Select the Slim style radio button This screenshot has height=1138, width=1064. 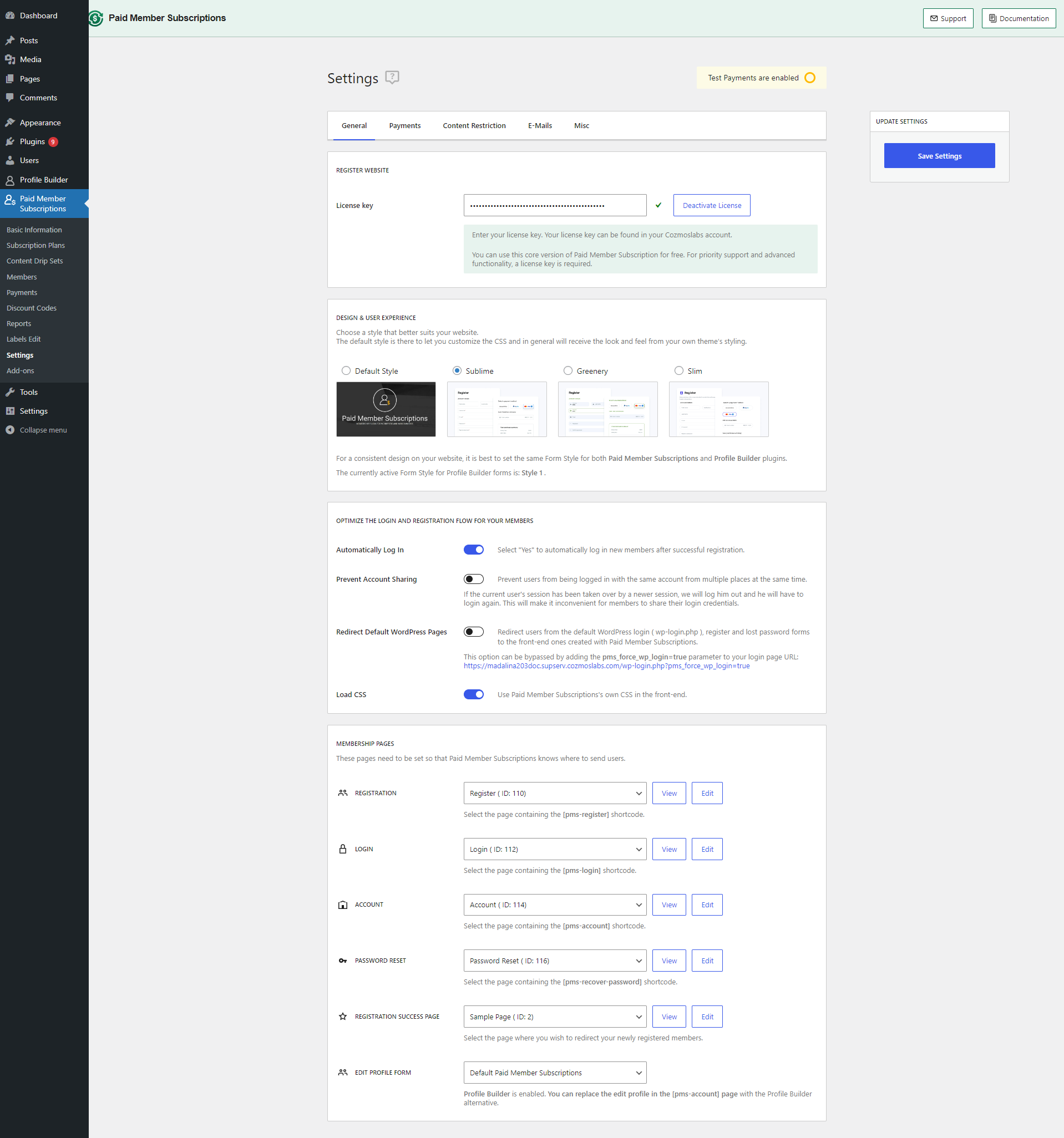tap(679, 370)
